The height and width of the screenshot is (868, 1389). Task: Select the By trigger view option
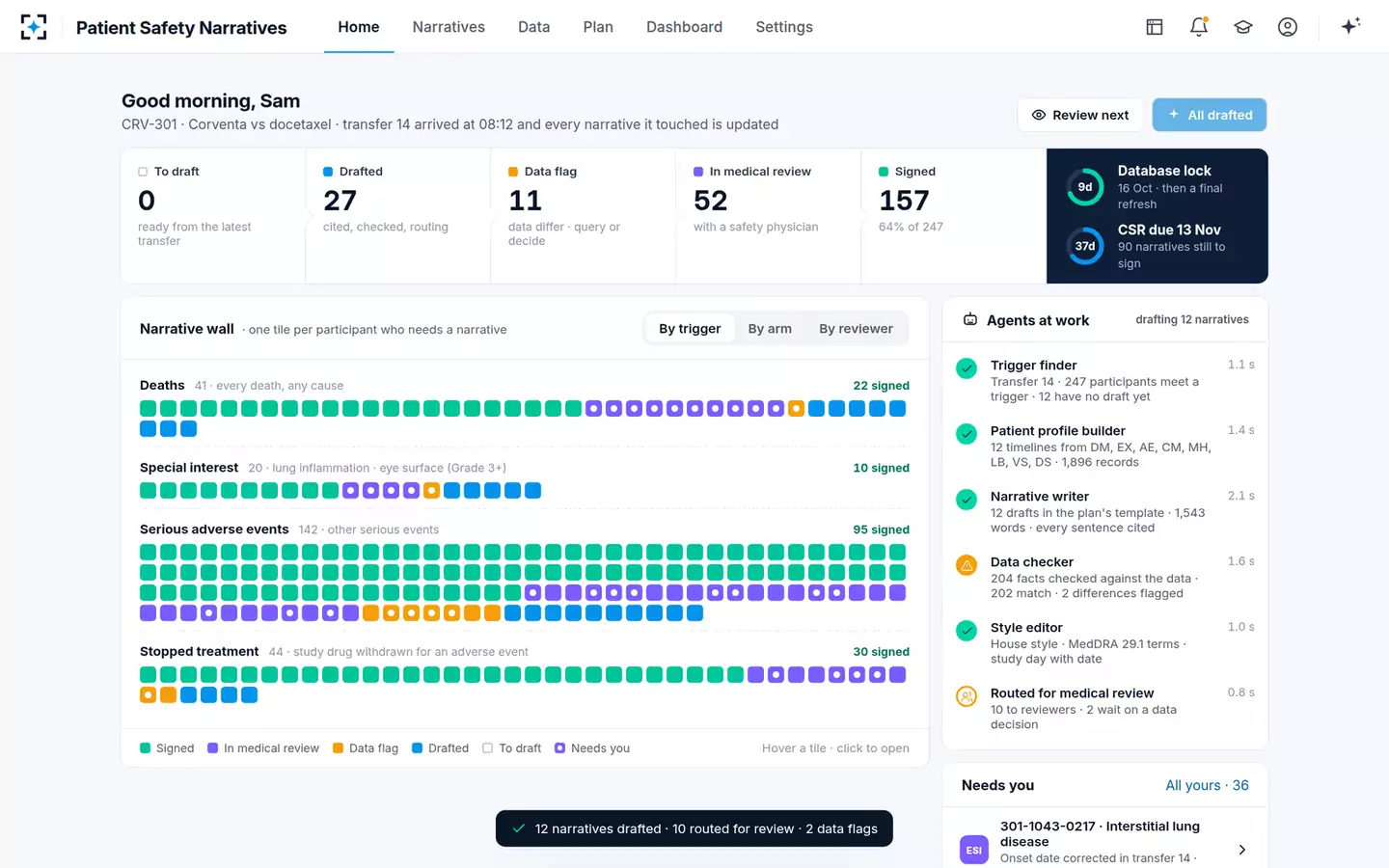click(x=690, y=329)
